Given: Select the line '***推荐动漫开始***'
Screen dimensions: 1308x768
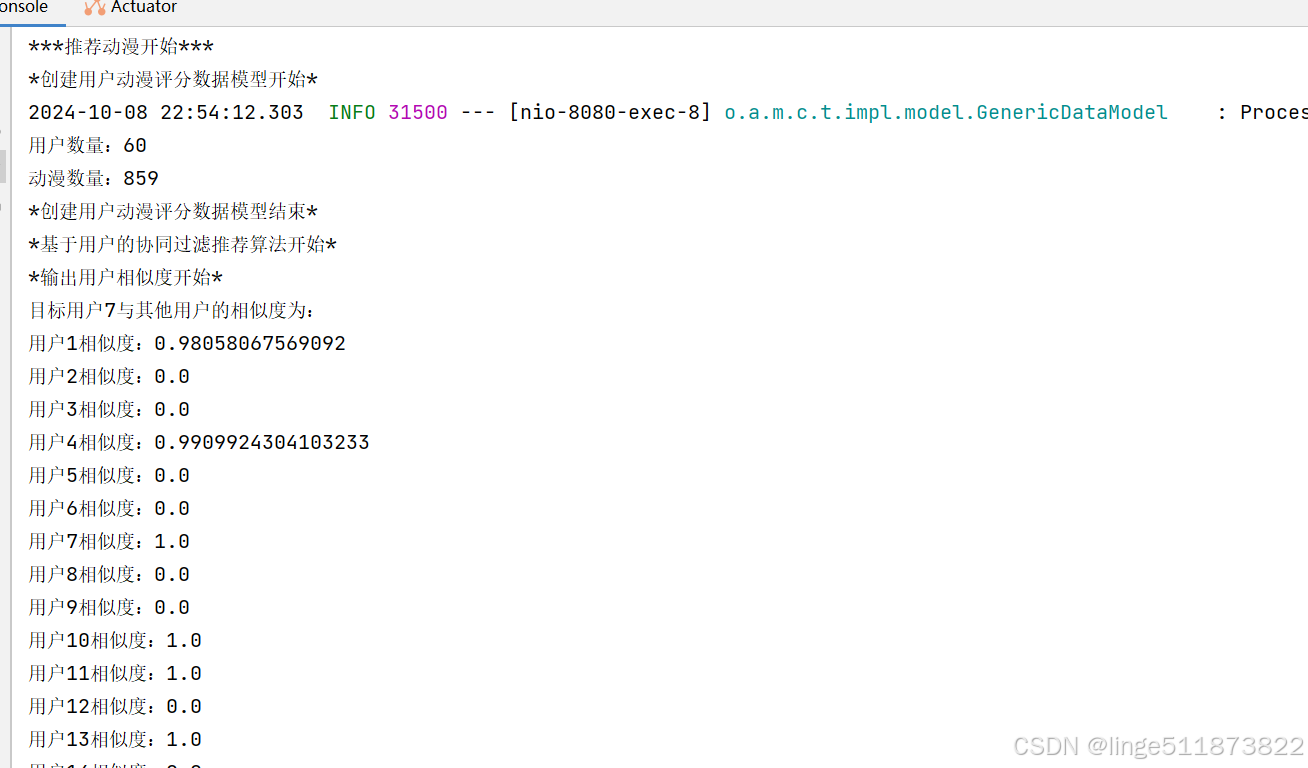Looking at the screenshot, I should (121, 47).
